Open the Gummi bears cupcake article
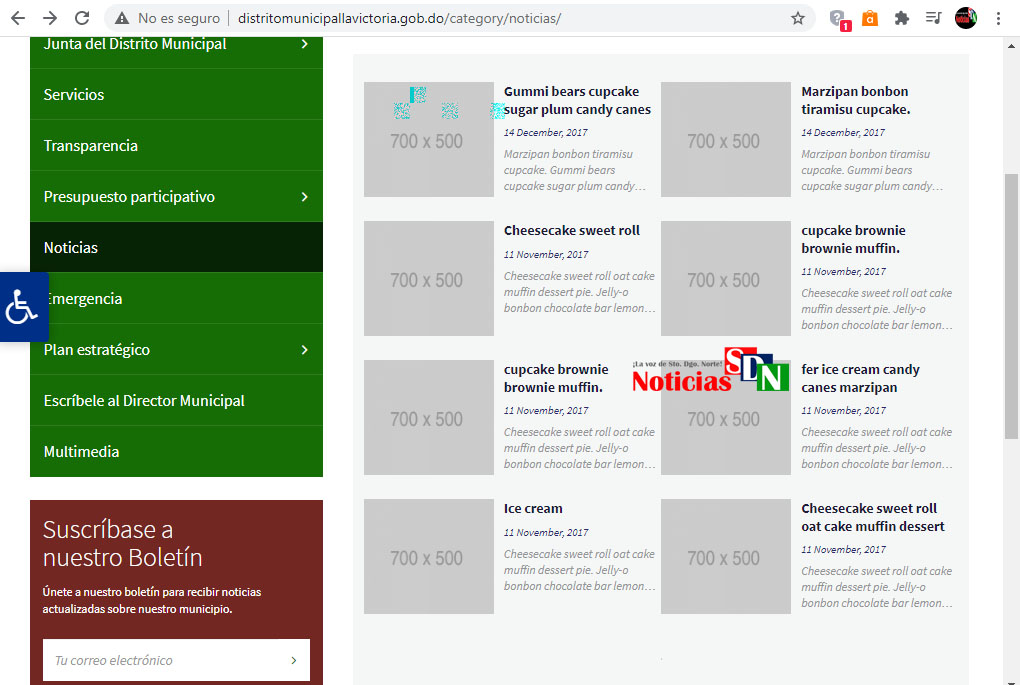The height and width of the screenshot is (685, 1020). [577, 101]
